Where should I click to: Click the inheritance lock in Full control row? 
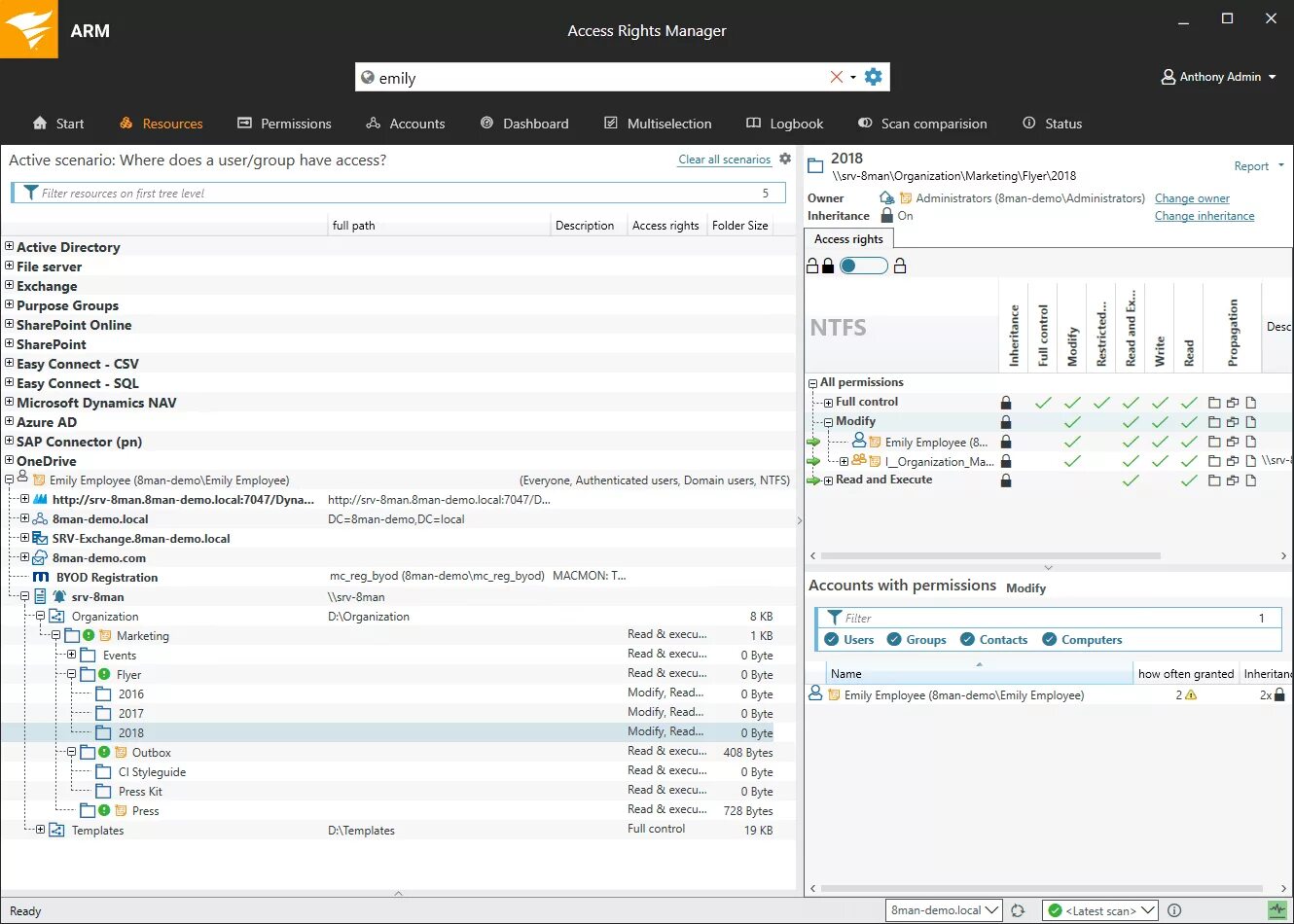pyautogui.click(x=1006, y=402)
